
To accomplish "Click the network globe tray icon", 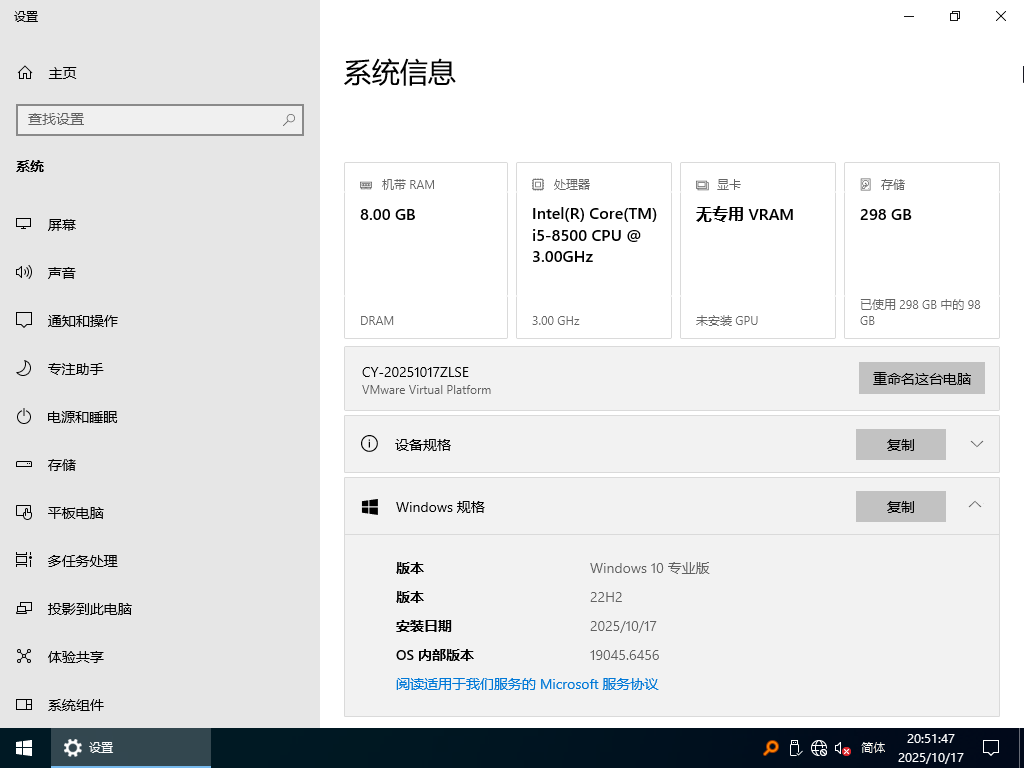I will 819,748.
